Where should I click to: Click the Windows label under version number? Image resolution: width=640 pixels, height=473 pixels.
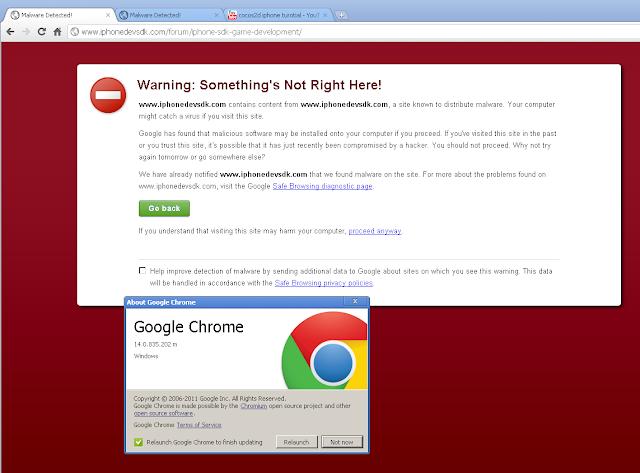point(146,356)
